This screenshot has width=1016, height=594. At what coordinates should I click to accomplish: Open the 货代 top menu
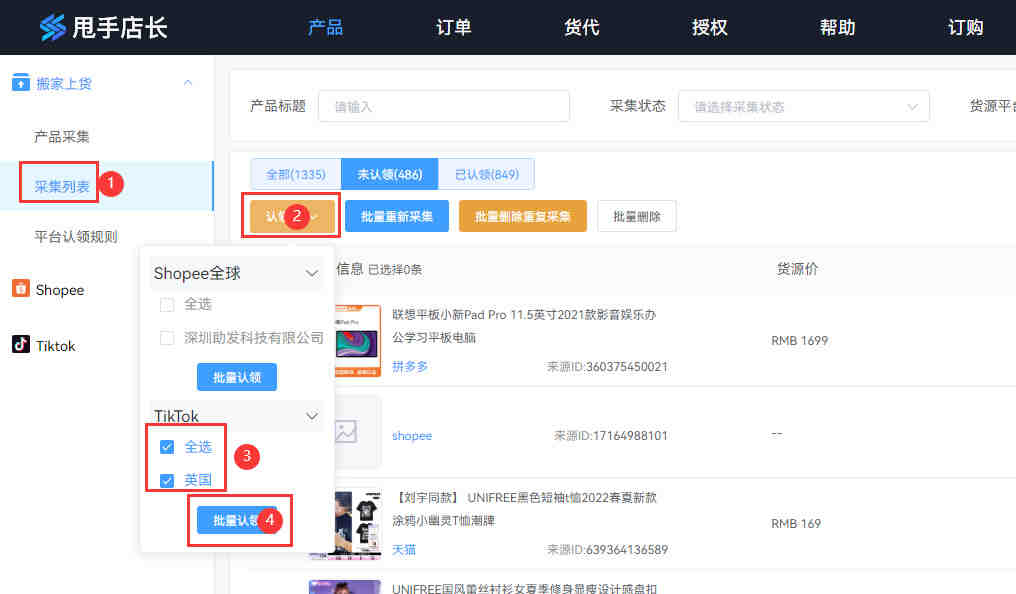point(581,27)
